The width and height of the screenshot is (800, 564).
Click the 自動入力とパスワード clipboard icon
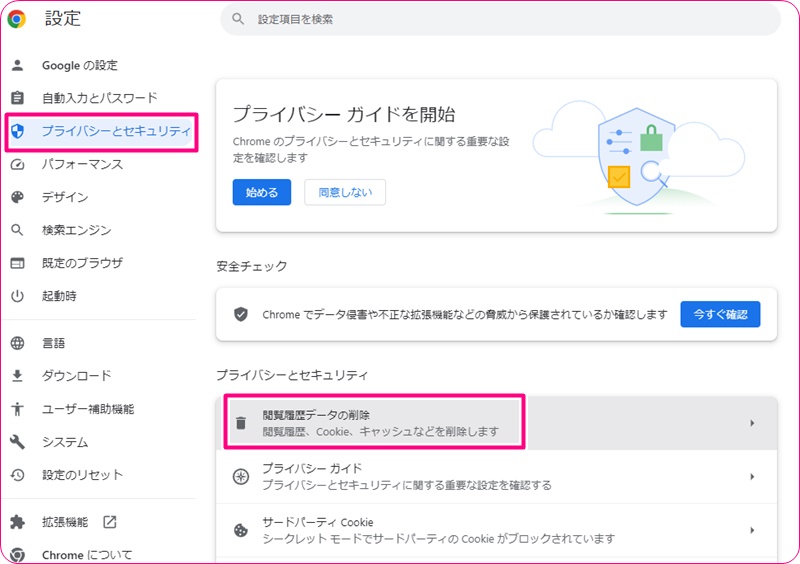point(17,98)
